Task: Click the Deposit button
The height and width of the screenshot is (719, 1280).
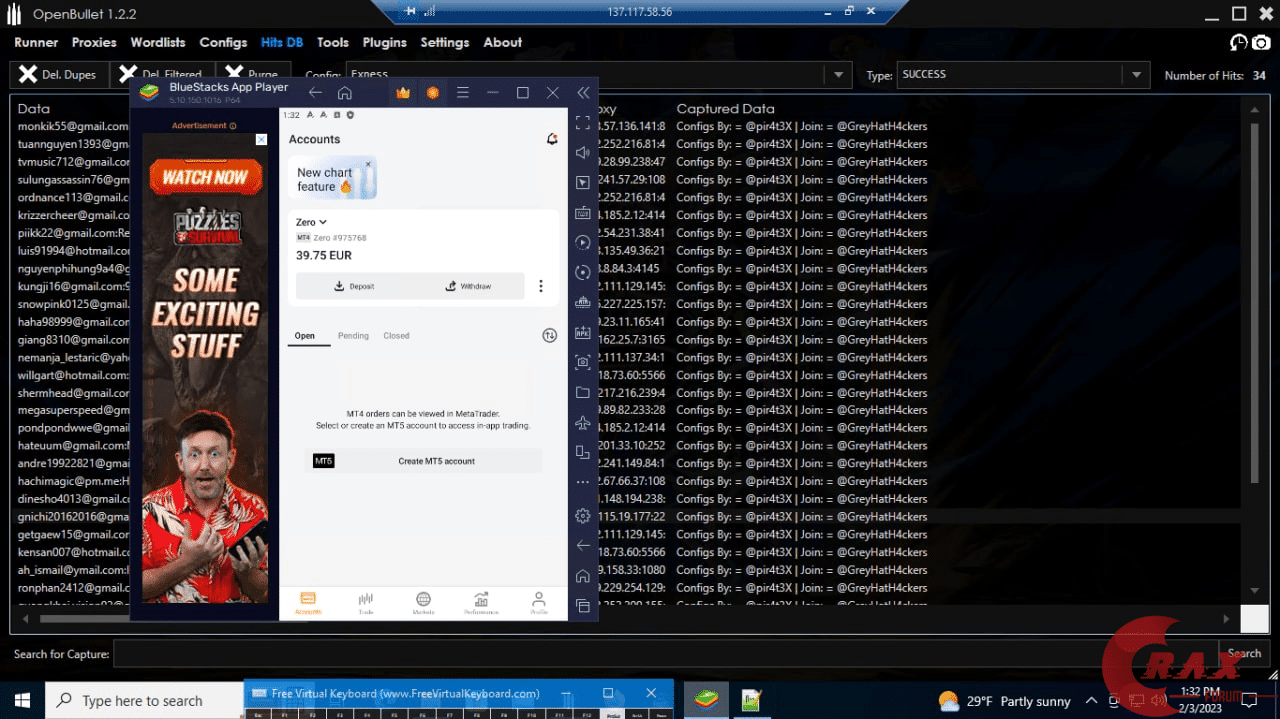Action: pos(354,286)
